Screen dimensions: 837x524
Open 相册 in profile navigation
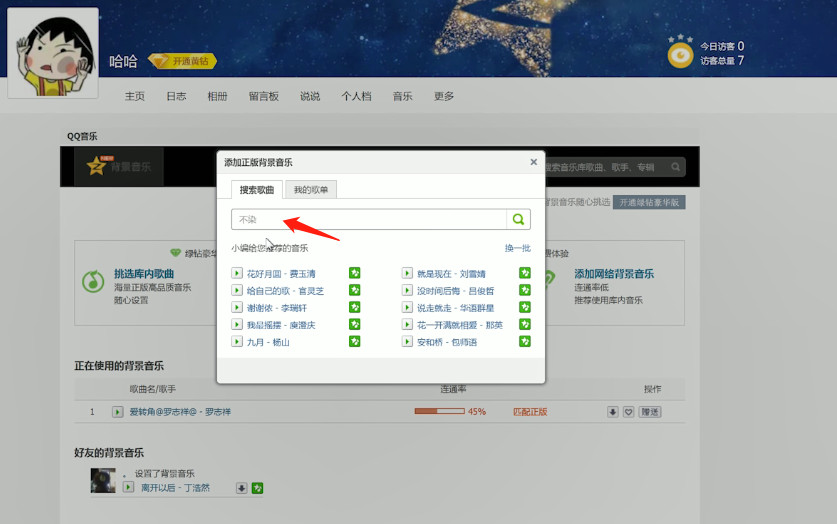click(x=217, y=96)
